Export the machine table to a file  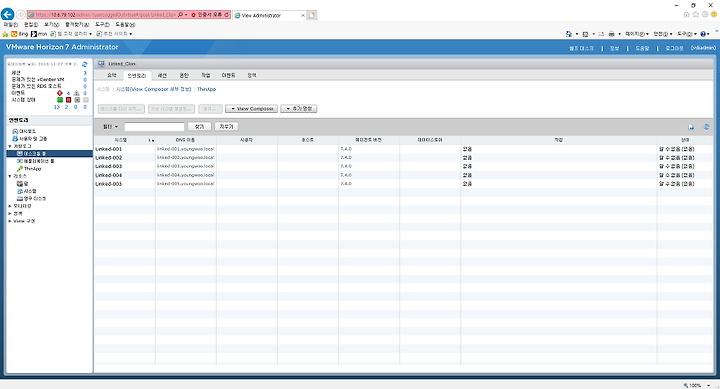[x=691, y=127]
